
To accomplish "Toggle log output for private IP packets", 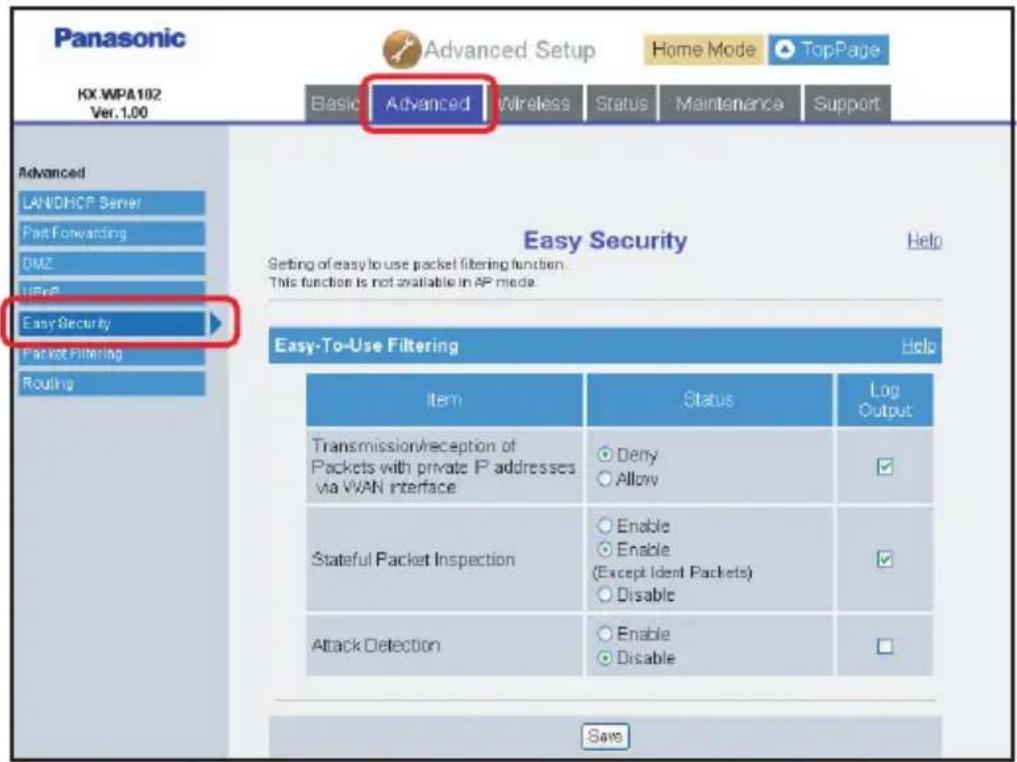I will (x=884, y=466).
